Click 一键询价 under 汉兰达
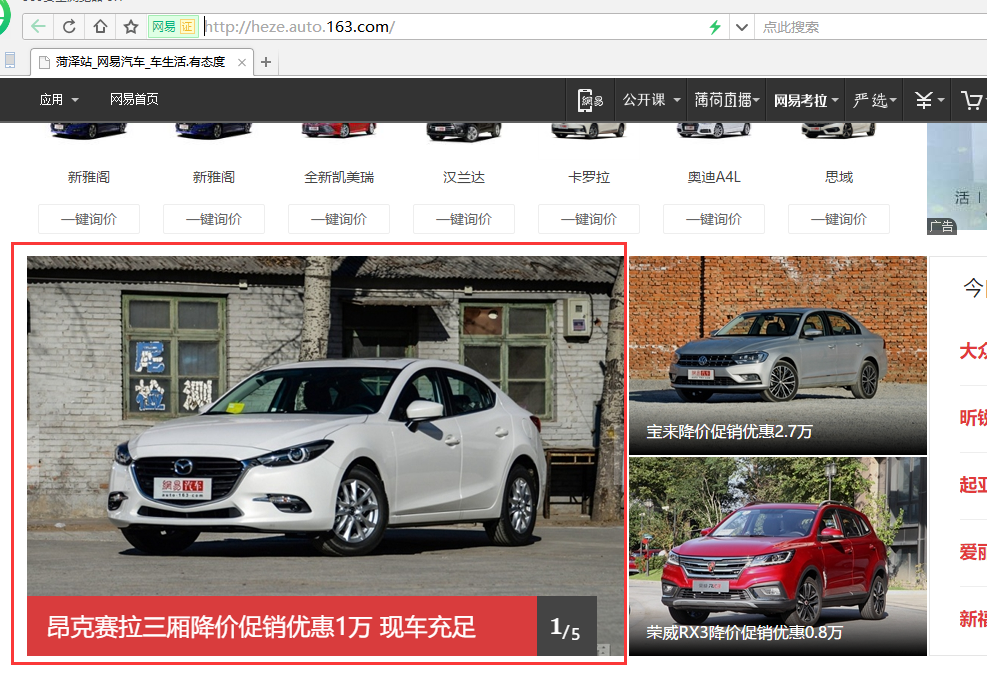 tap(464, 219)
